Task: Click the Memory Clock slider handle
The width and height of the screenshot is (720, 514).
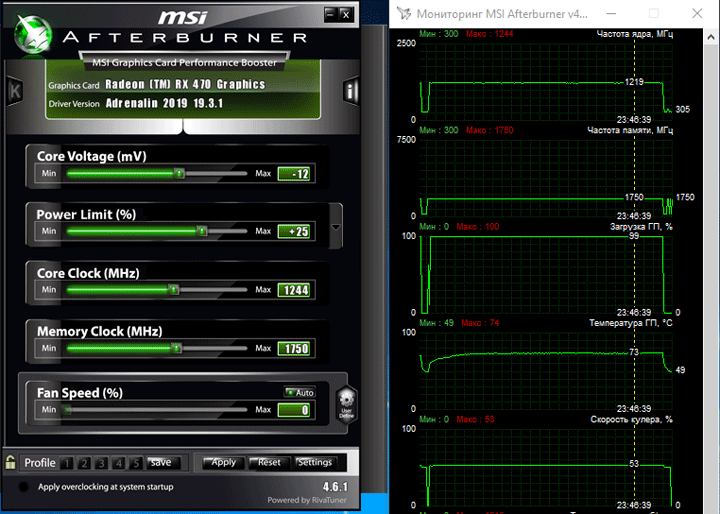Action: [177, 348]
